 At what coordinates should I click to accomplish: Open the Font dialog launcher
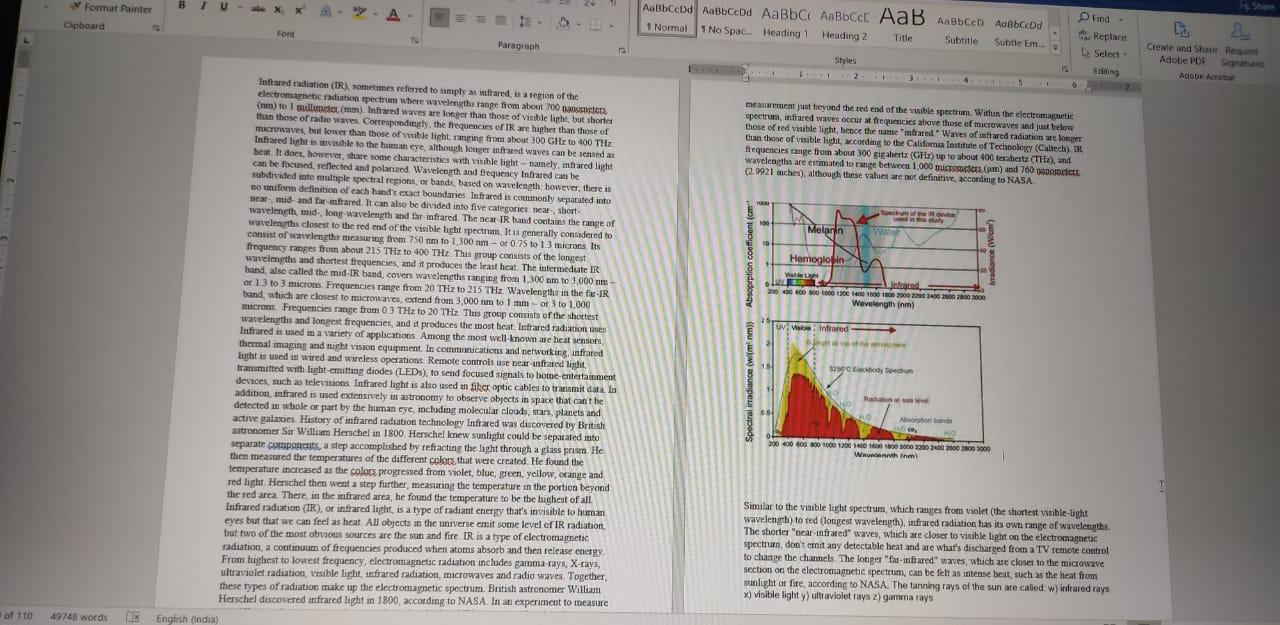coord(414,40)
